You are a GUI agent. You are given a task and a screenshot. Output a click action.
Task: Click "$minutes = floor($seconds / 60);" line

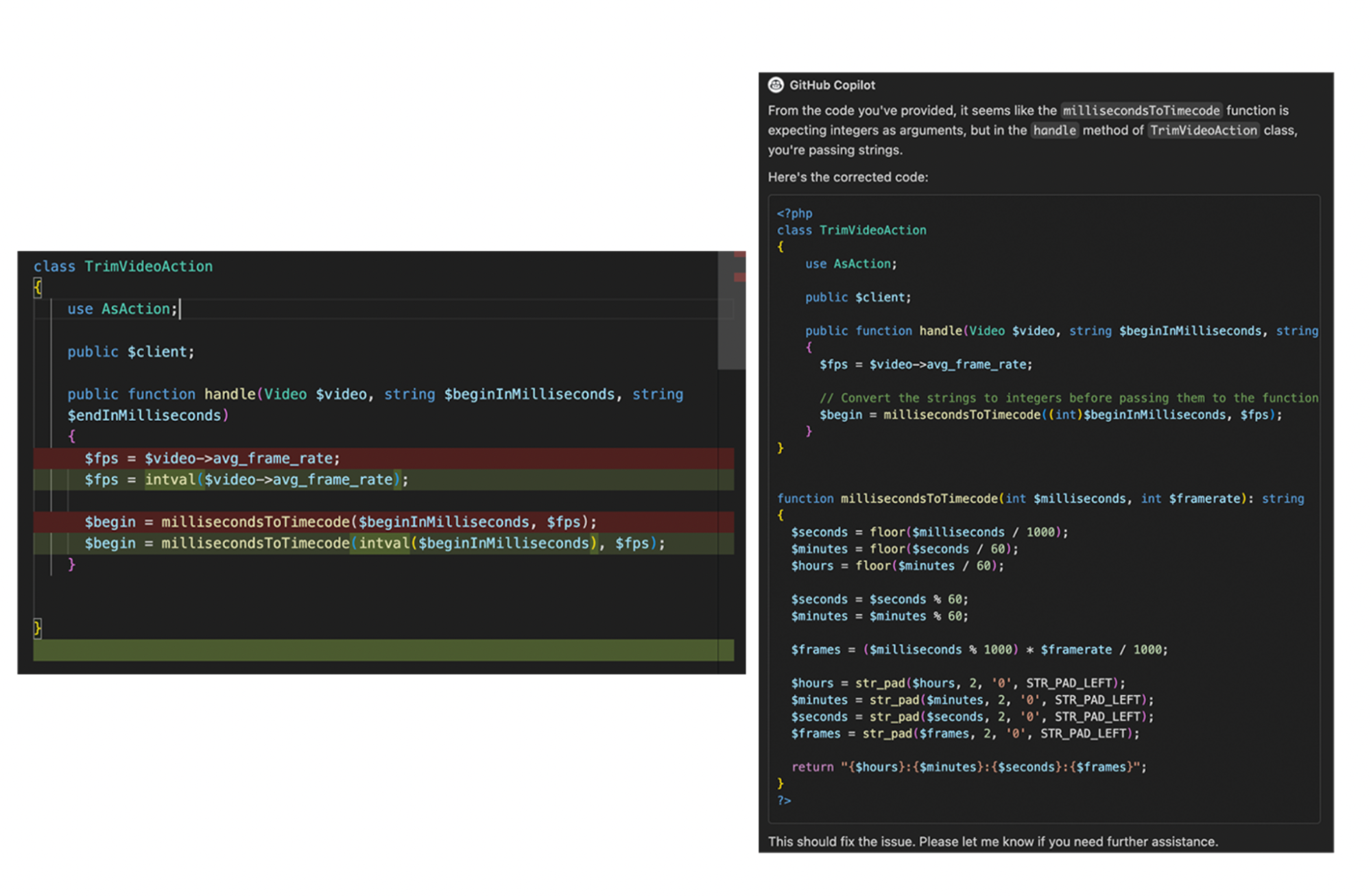[x=905, y=549]
